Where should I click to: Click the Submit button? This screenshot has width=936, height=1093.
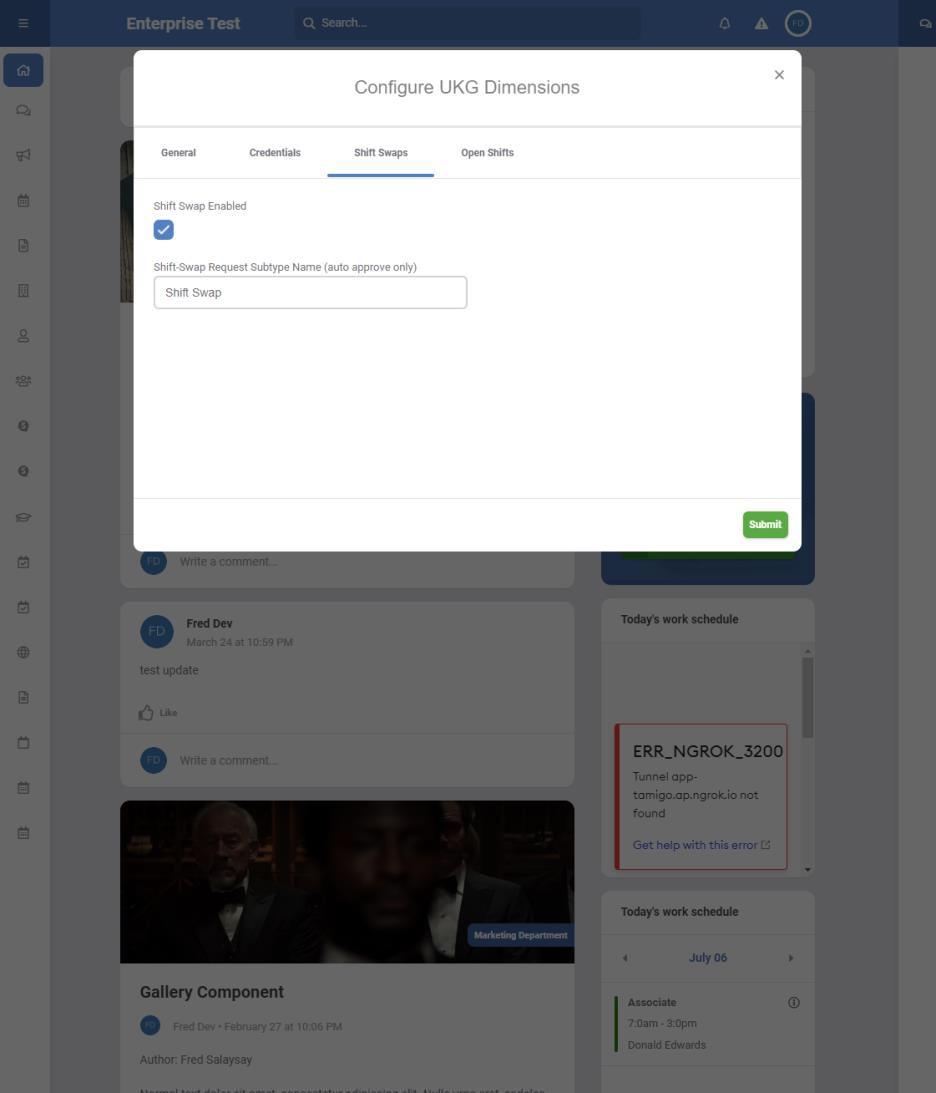pos(765,524)
